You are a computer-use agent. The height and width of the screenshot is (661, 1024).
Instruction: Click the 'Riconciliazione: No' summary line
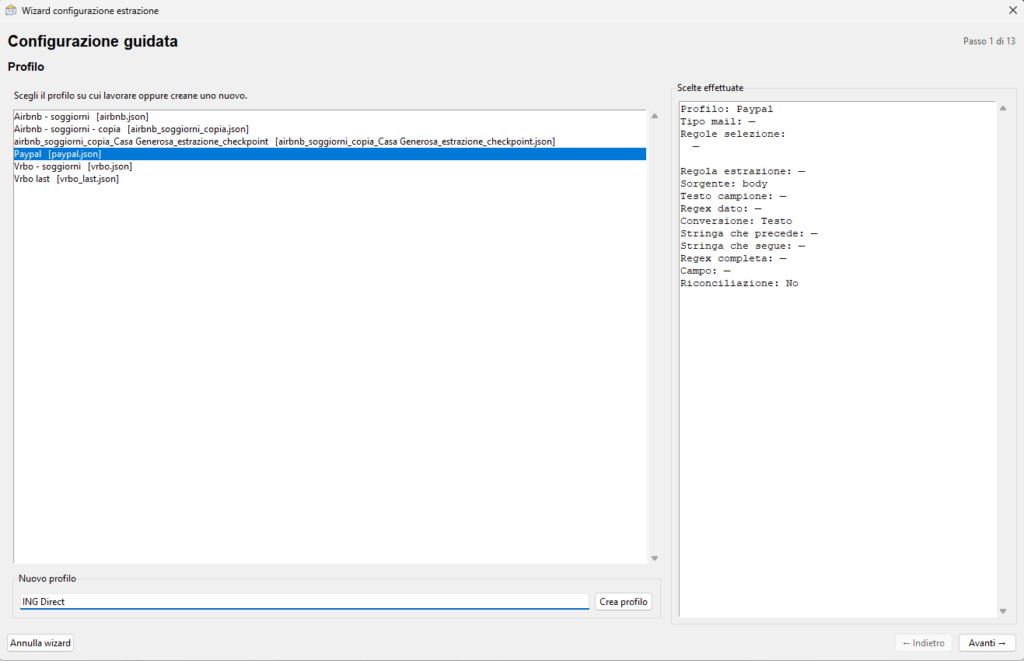click(x=739, y=283)
